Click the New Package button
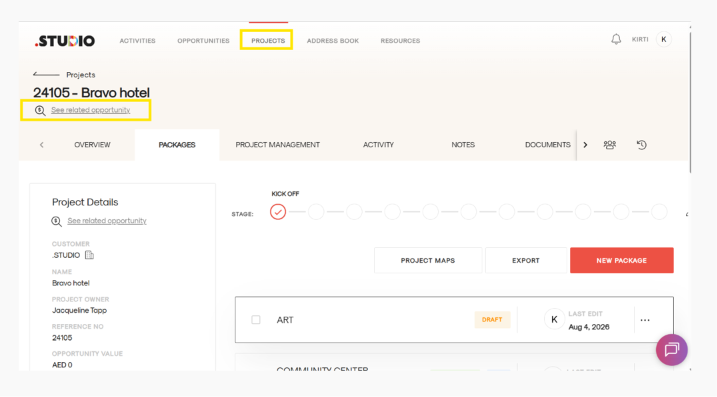 (621, 260)
